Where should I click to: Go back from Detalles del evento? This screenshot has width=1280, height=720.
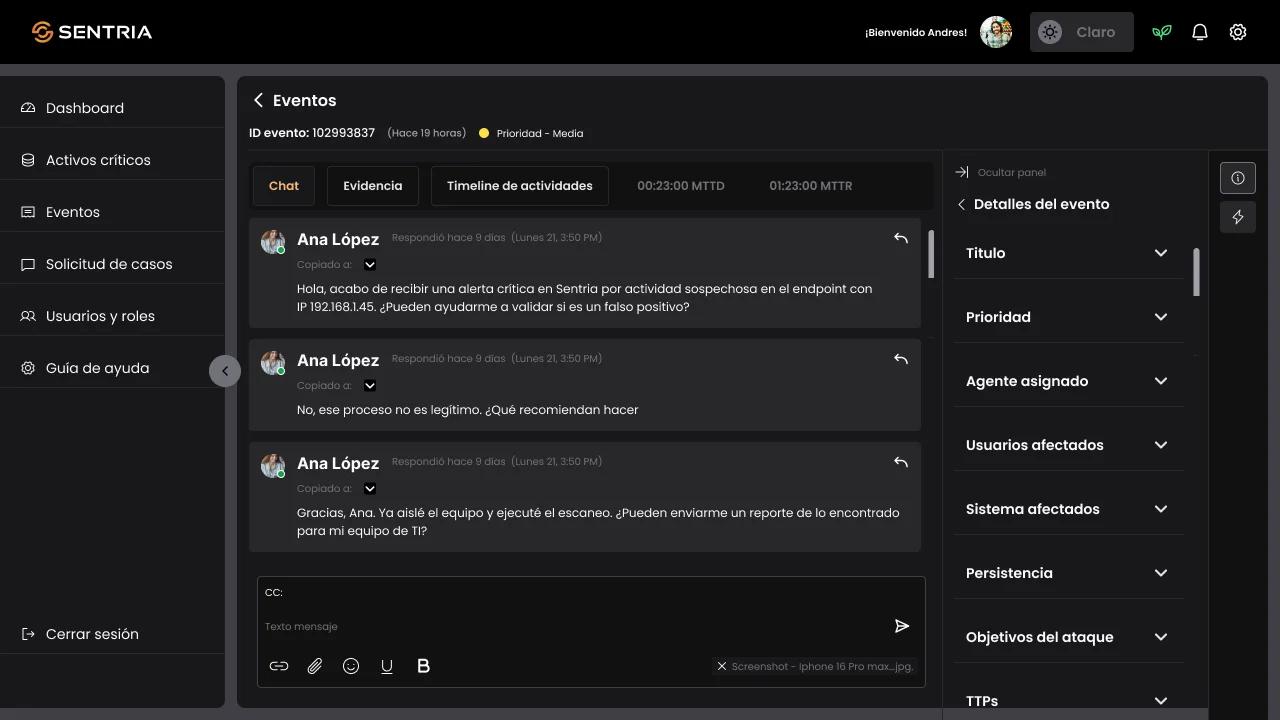coord(961,204)
